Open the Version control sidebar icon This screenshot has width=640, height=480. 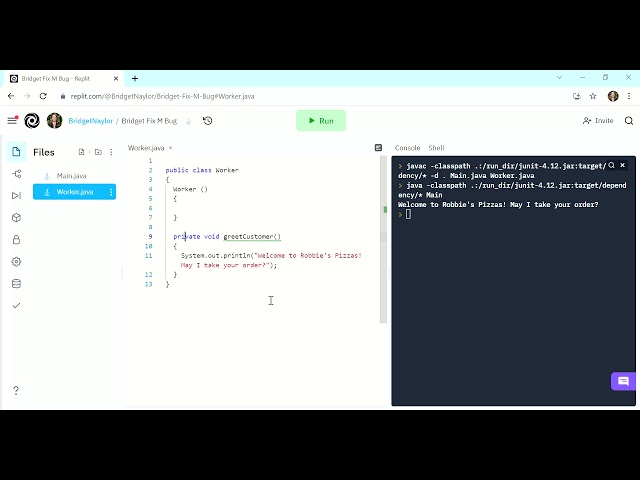(16, 174)
